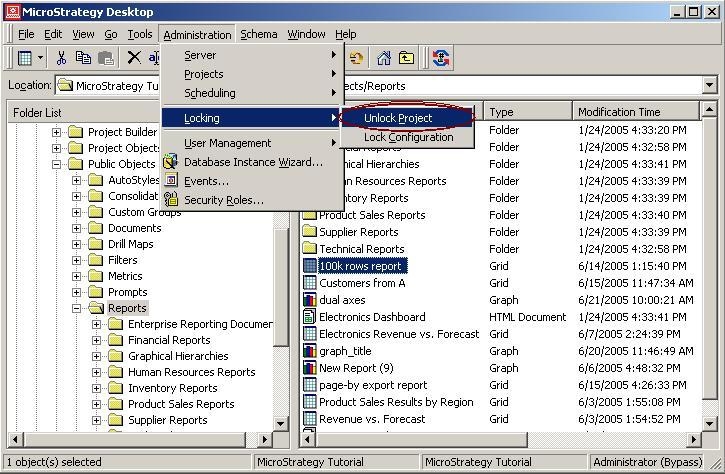
Task: Collapse the Reports folder tree node
Action: (x=76, y=308)
